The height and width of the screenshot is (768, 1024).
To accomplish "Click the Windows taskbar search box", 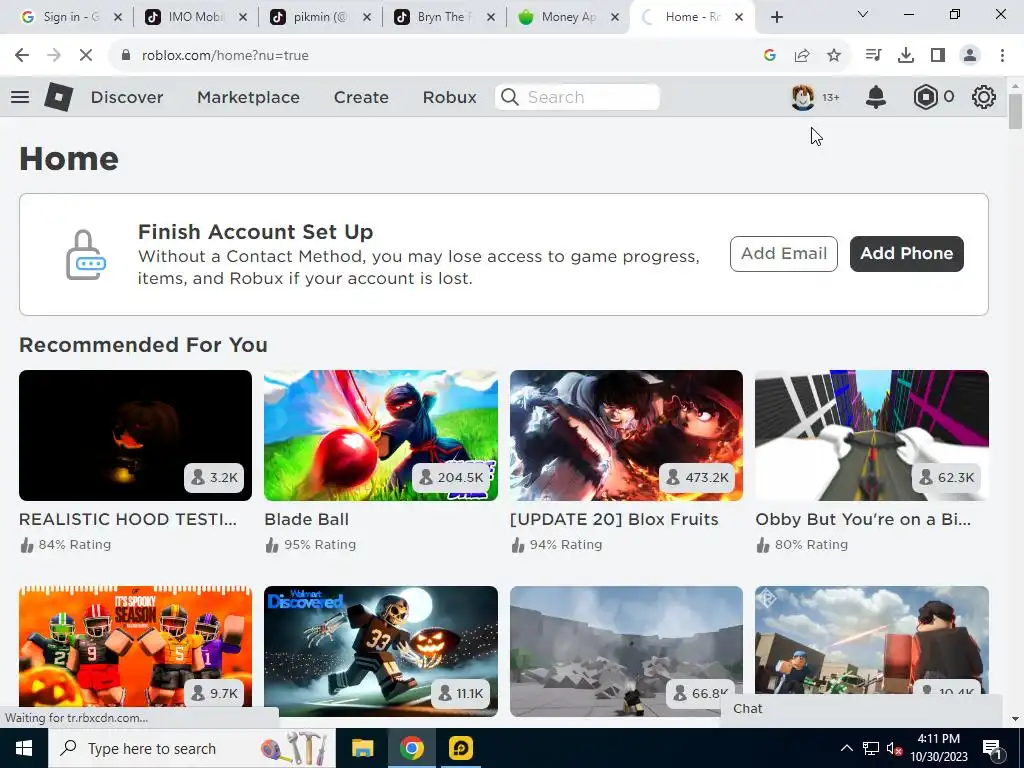I will 191,748.
